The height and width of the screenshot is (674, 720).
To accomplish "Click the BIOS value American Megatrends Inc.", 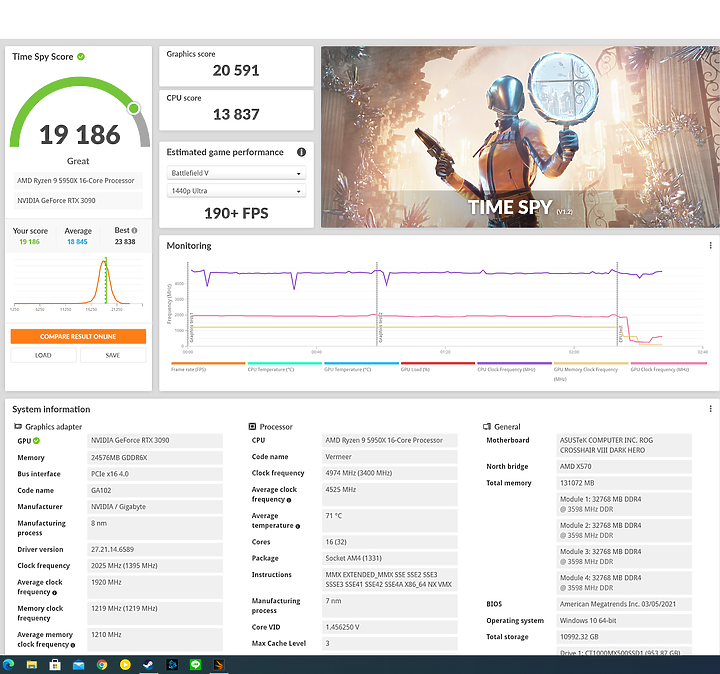I will pyautogui.click(x=624, y=604).
